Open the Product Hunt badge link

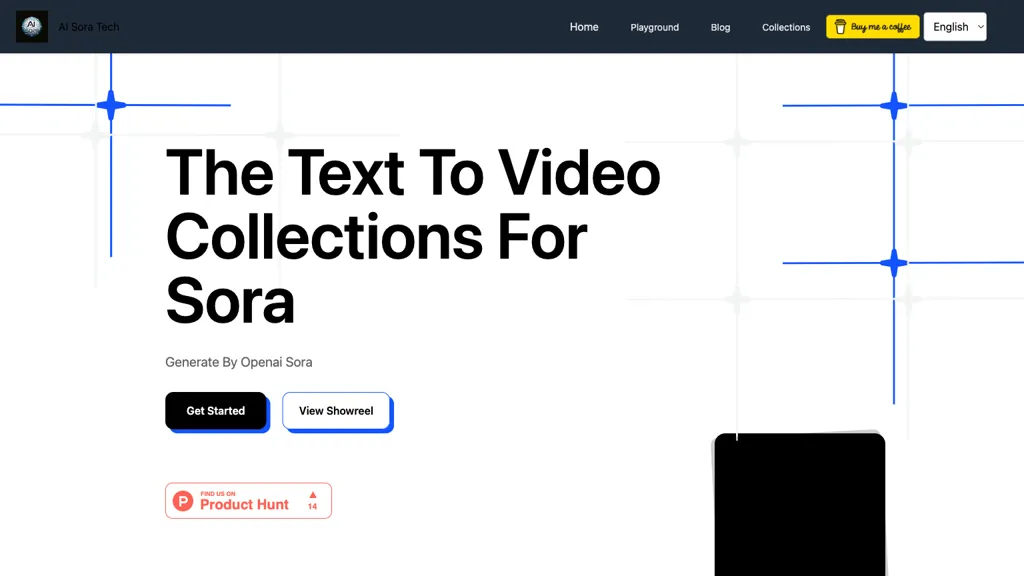click(248, 501)
